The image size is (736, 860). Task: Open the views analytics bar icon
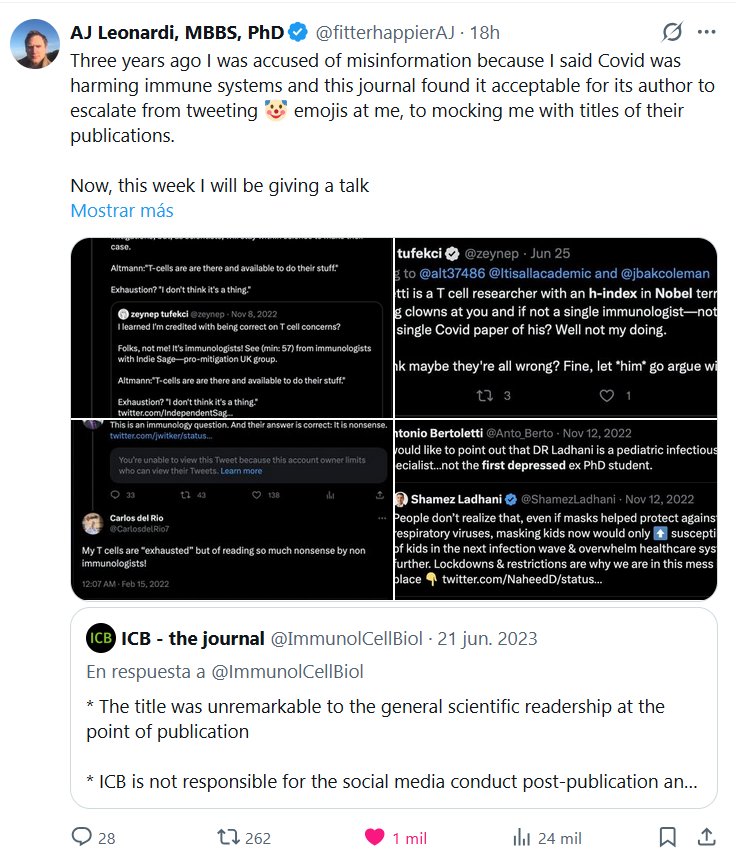tap(521, 837)
